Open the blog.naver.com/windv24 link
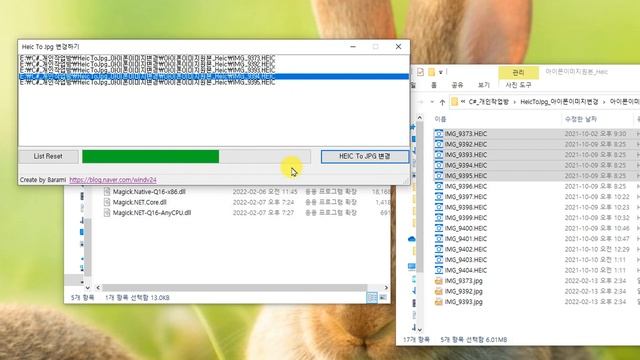The height and width of the screenshot is (360, 640). pos(113,180)
